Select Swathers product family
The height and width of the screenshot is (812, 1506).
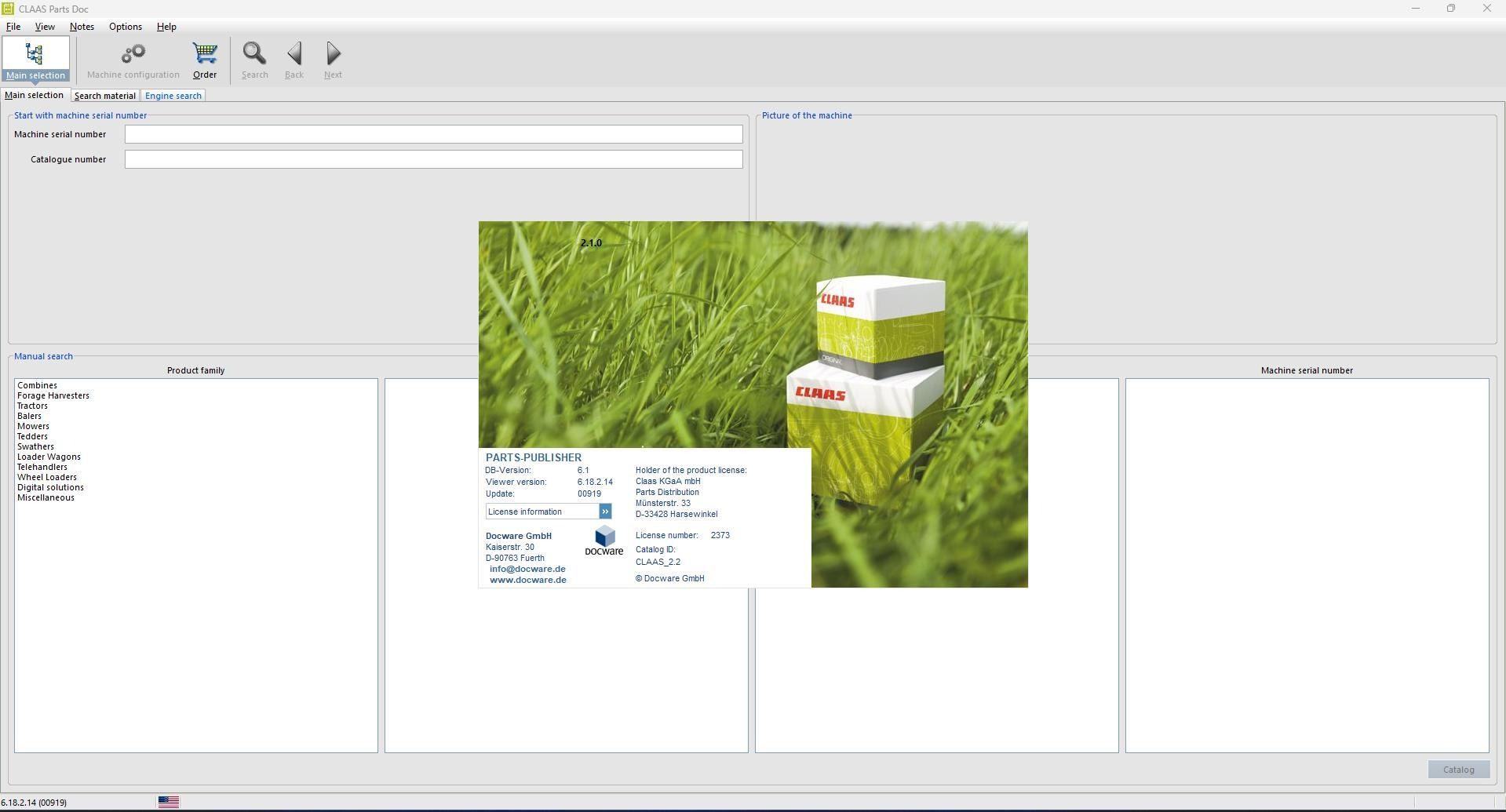click(x=35, y=446)
